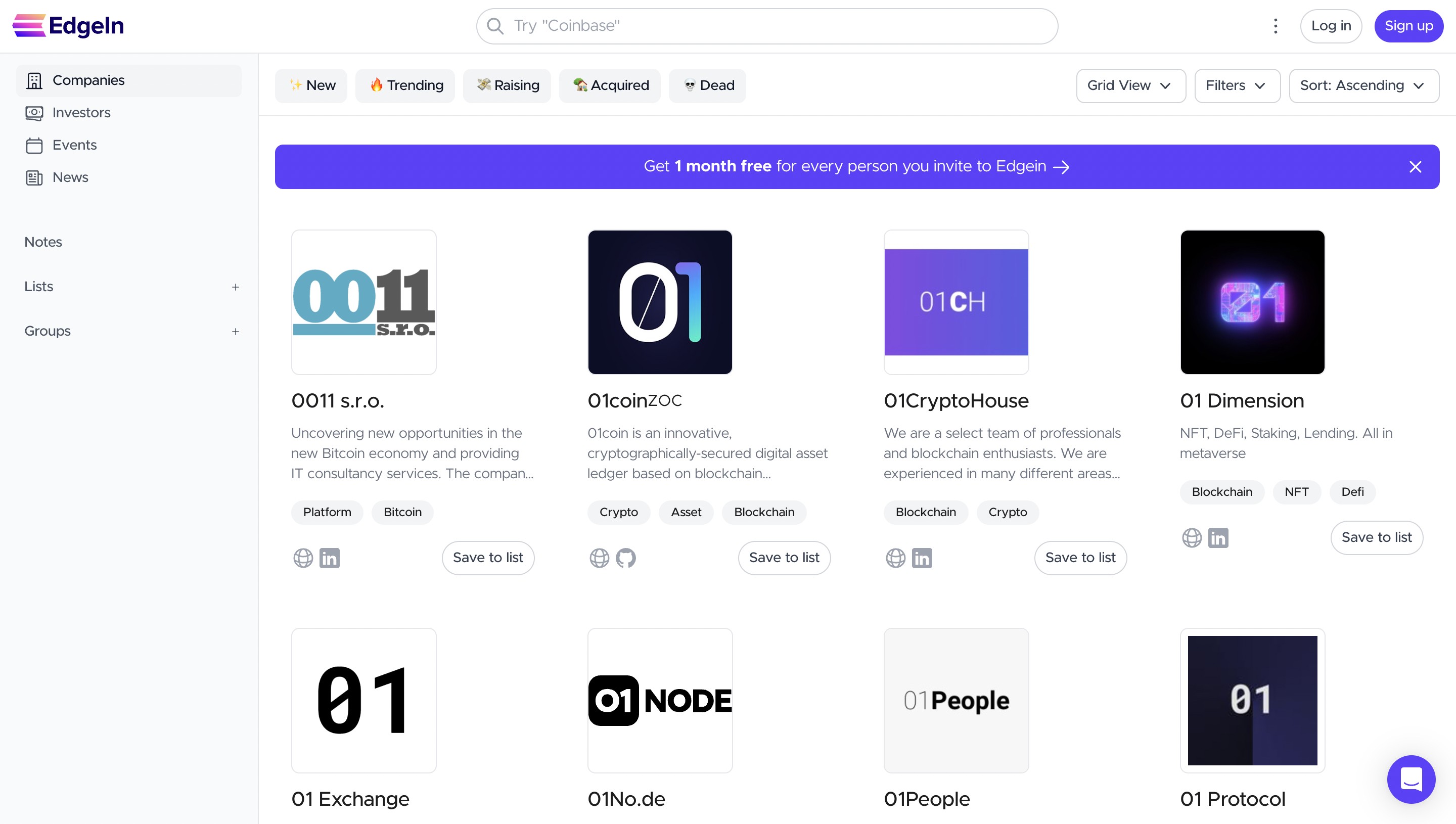Open the Filters dropdown
Screen dimensions: 1456x824
tap(1237, 85)
